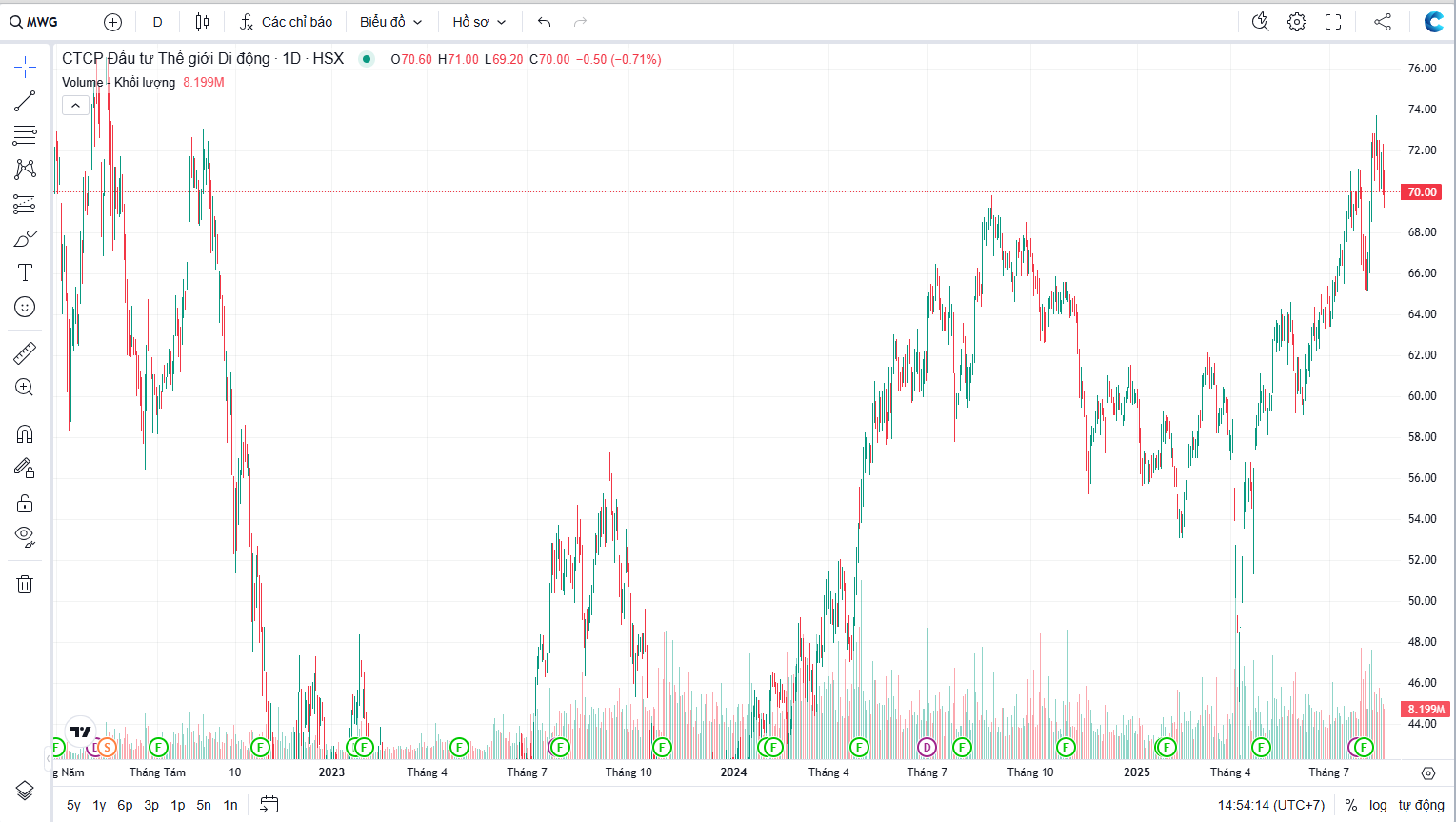
Task: Open the text annotation tool
Action: tap(25, 272)
